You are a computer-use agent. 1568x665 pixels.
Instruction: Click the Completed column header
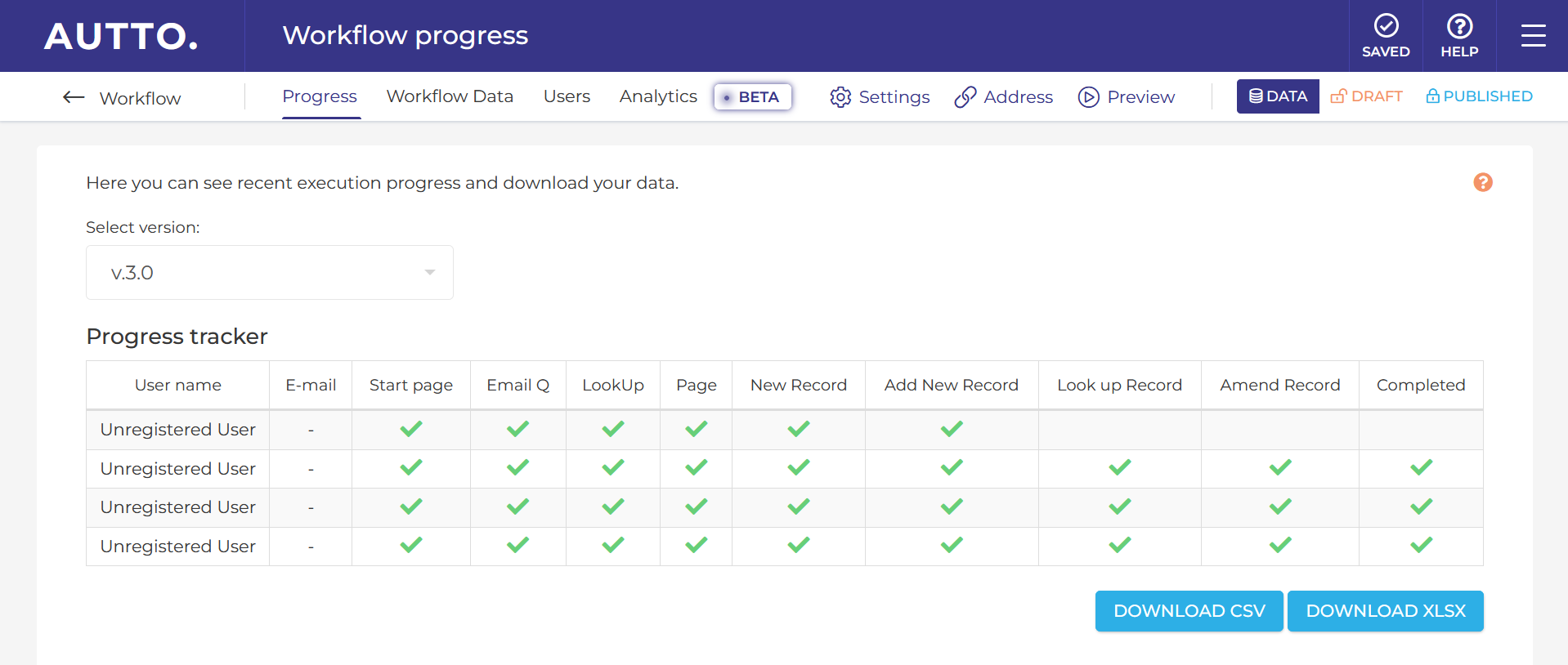[1420, 385]
